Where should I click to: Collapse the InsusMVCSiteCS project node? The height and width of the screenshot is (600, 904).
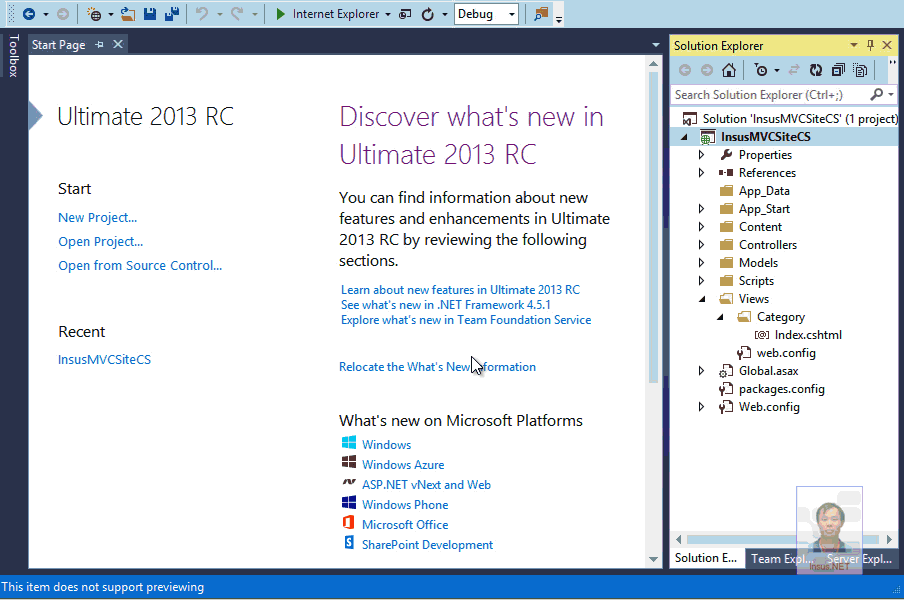click(684, 137)
